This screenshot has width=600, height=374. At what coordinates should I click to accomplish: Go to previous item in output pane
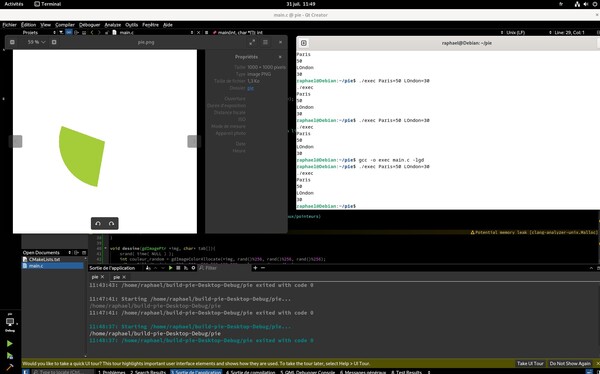(156, 268)
